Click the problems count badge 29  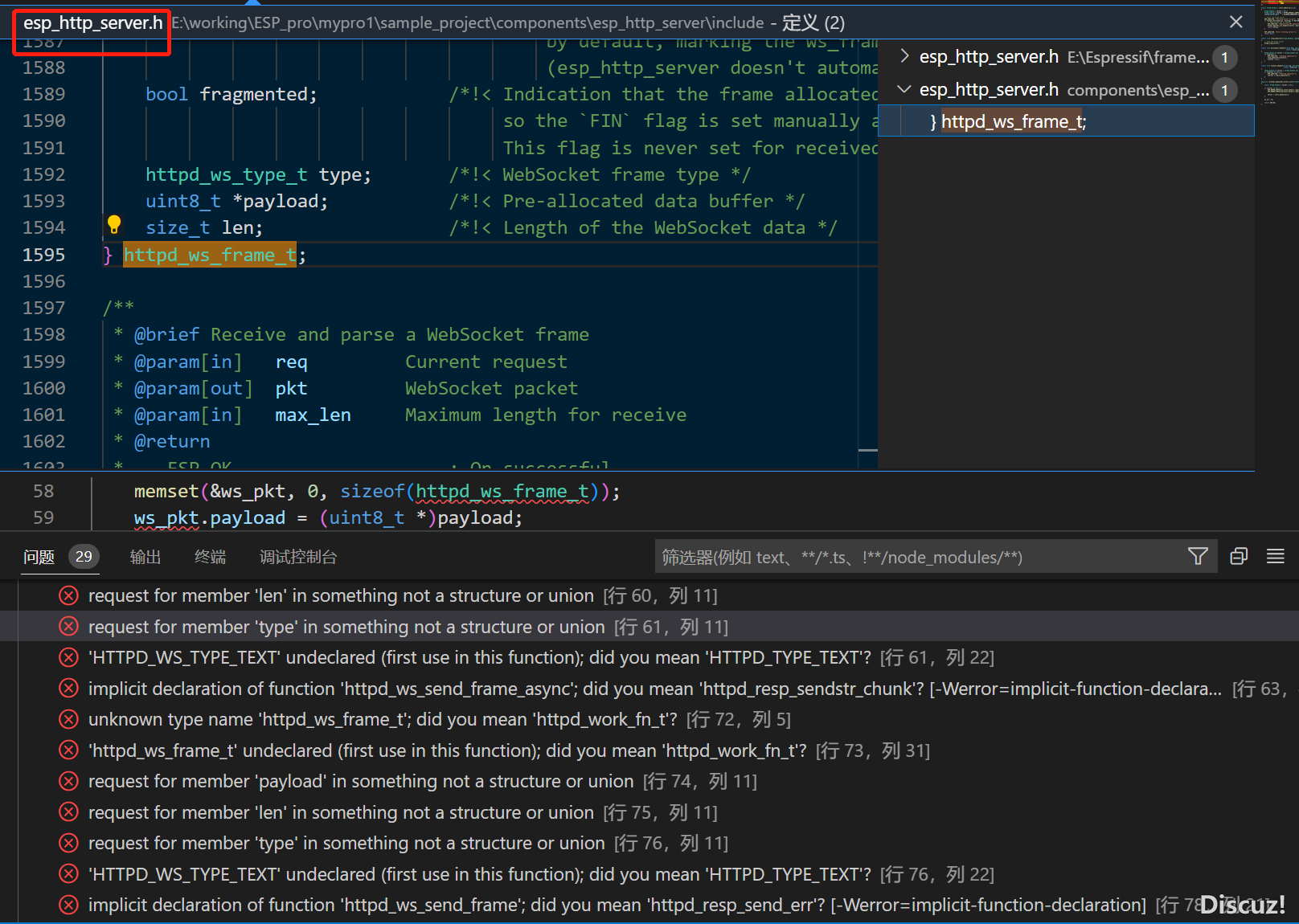click(84, 556)
